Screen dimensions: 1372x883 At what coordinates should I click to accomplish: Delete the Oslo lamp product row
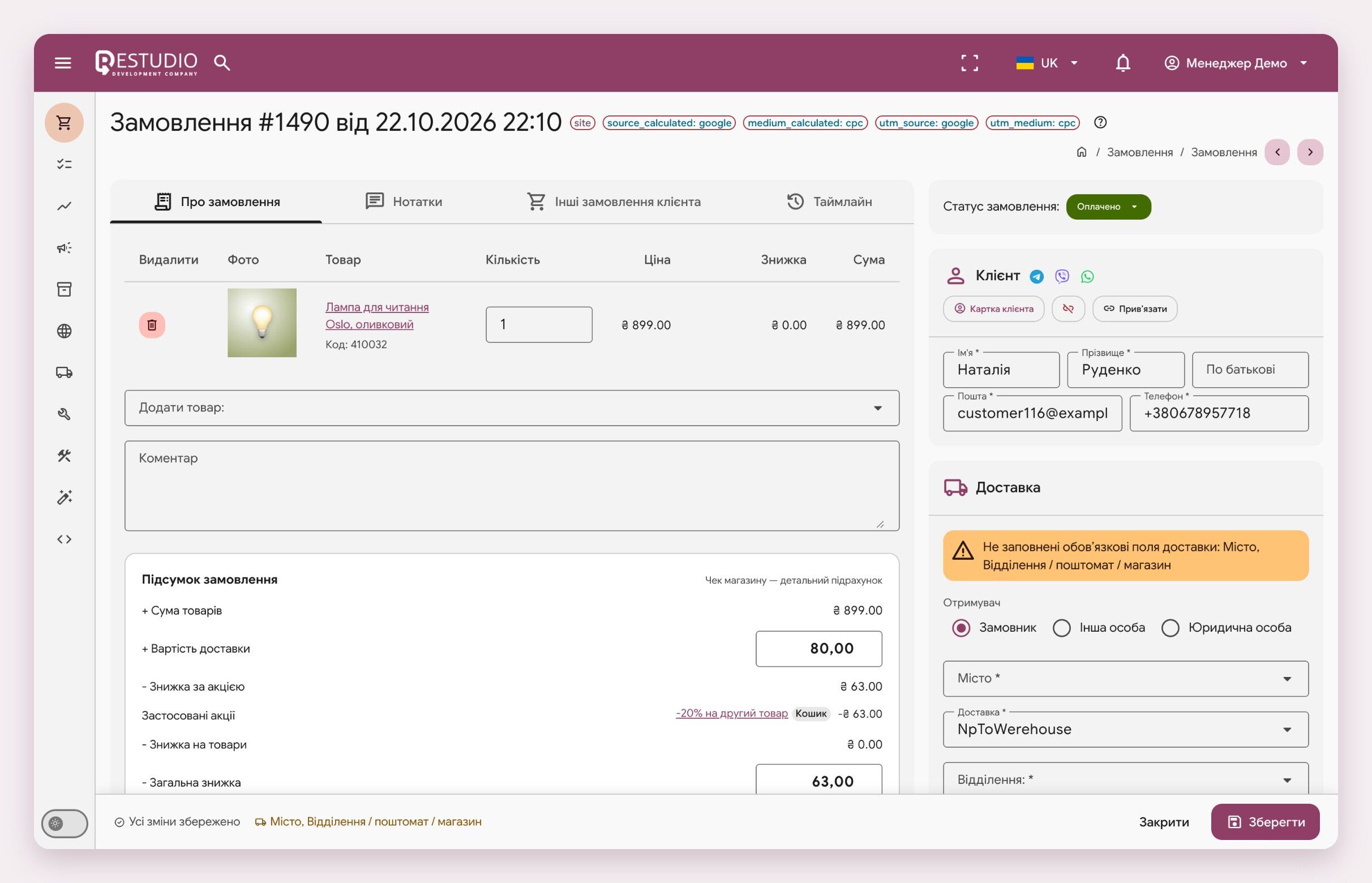tap(152, 325)
